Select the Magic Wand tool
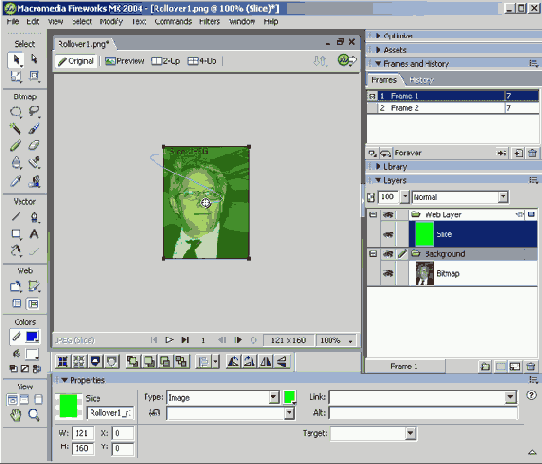The width and height of the screenshot is (542, 464). pyautogui.click(x=15, y=129)
